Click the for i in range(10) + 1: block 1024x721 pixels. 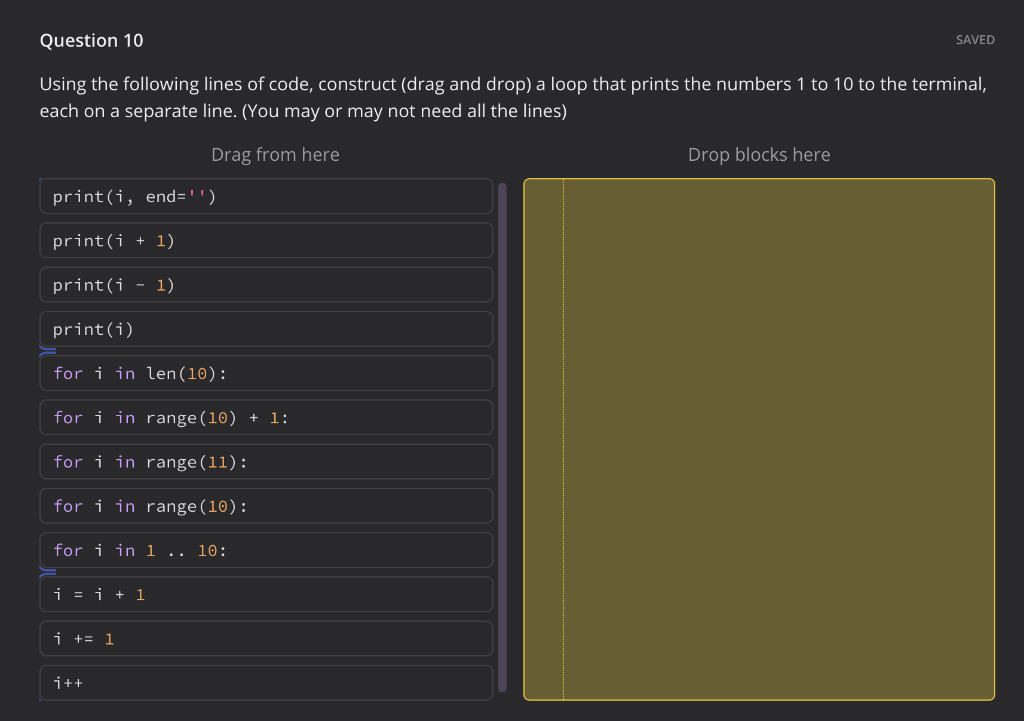tap(265, 417)
